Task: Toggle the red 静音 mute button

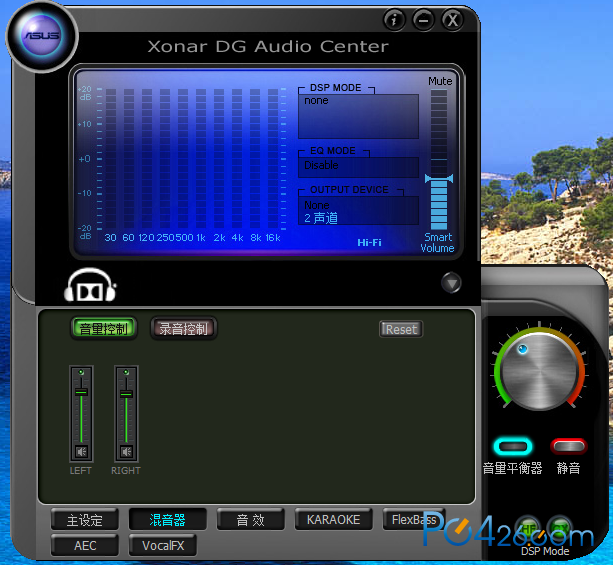Action: (568, 446)
